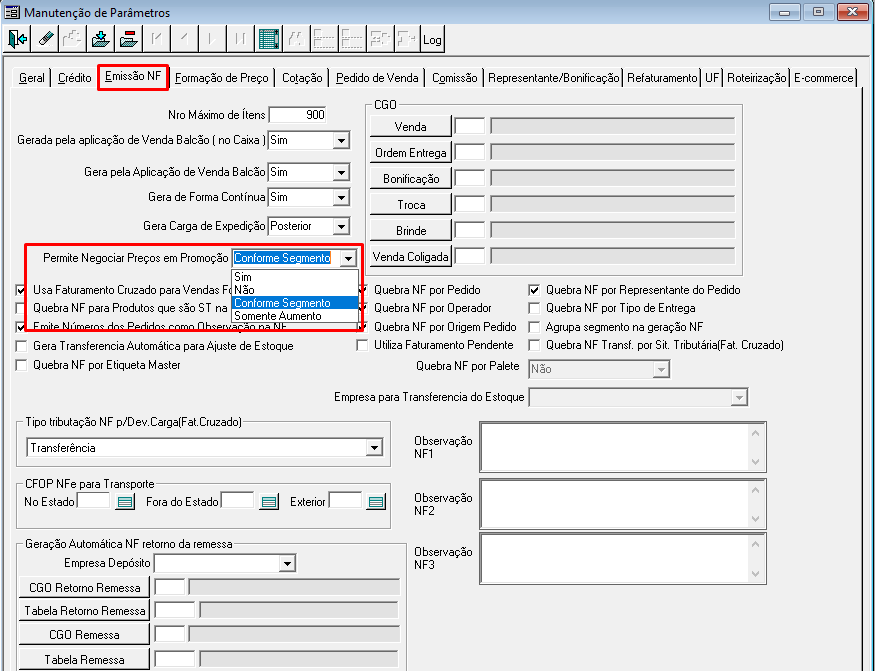Click the CGO Retorno Remessa button
875x671 pixels.
pos(84,588)
